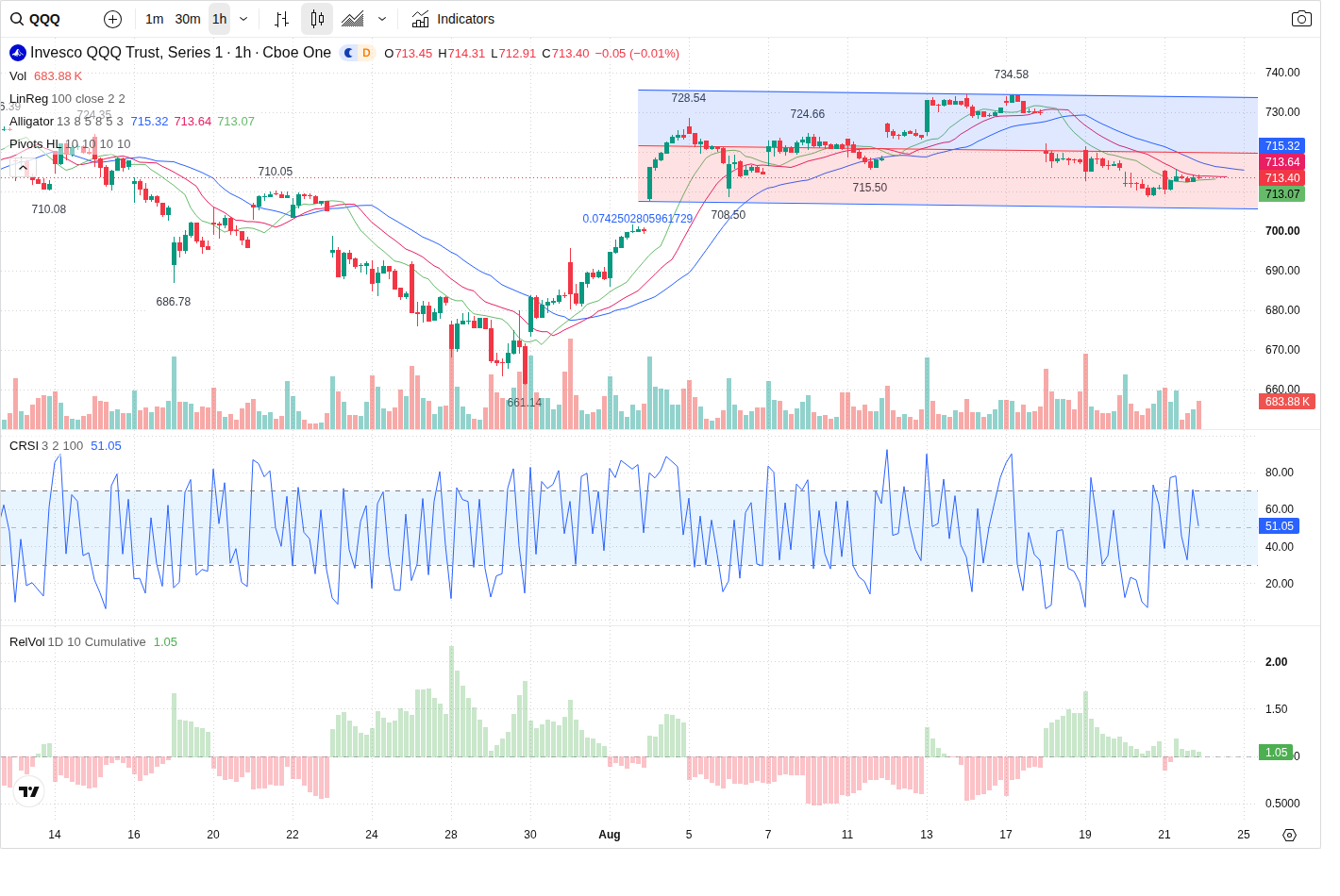Collapse the indicator legend with the arrow
The width and height of the screenshot is (1340, 896).
pos(22,168)
